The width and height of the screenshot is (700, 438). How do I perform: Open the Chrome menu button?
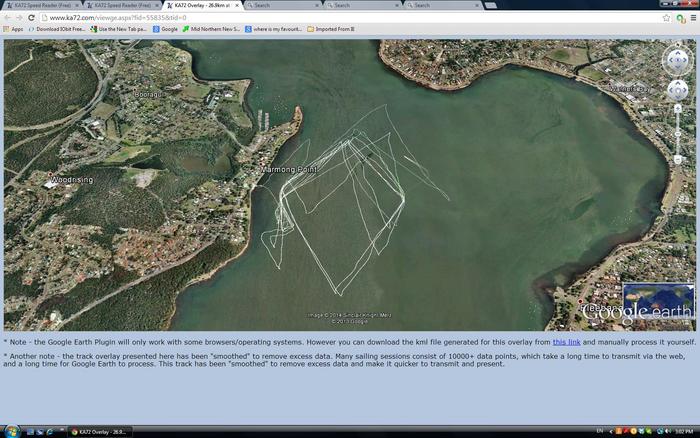pos(691,17)
